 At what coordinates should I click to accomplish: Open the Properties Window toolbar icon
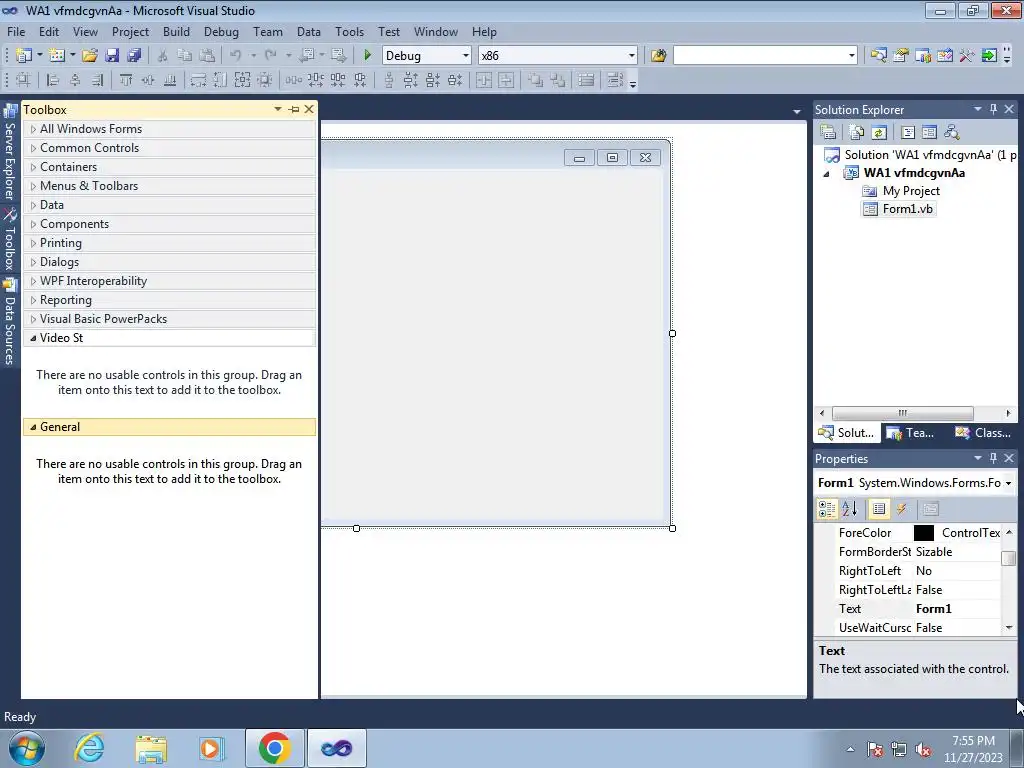(901, 56)
